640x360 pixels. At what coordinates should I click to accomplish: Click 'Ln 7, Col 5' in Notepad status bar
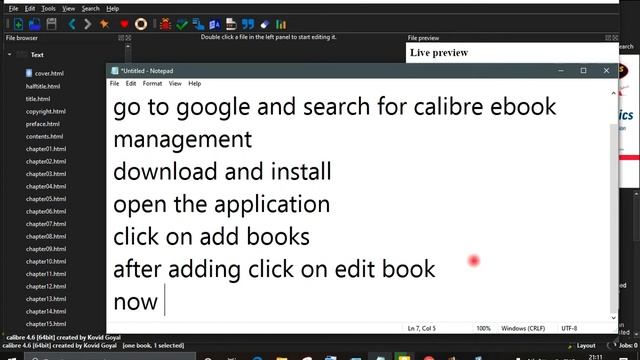click(422, 328)
